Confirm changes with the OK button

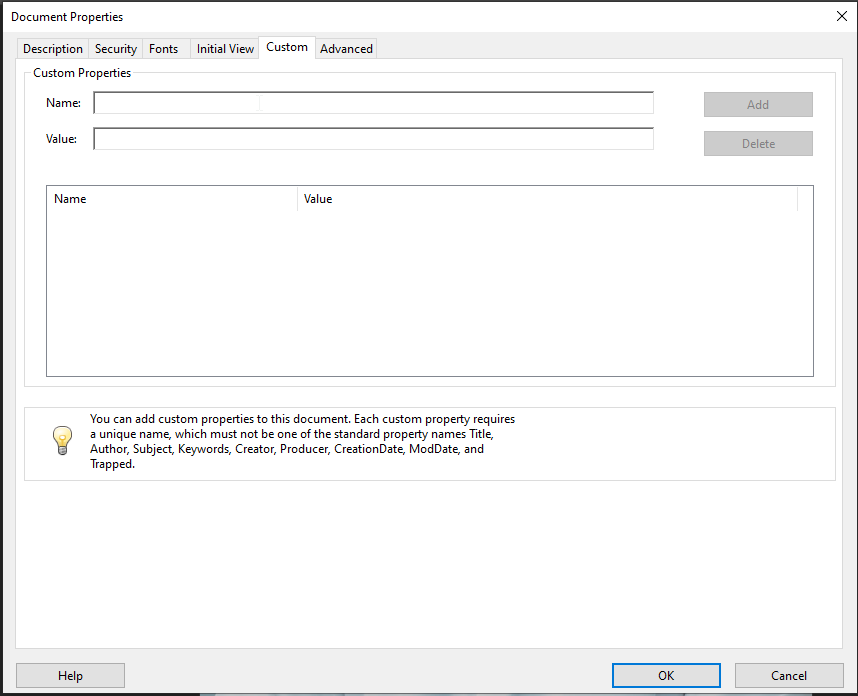666,676
